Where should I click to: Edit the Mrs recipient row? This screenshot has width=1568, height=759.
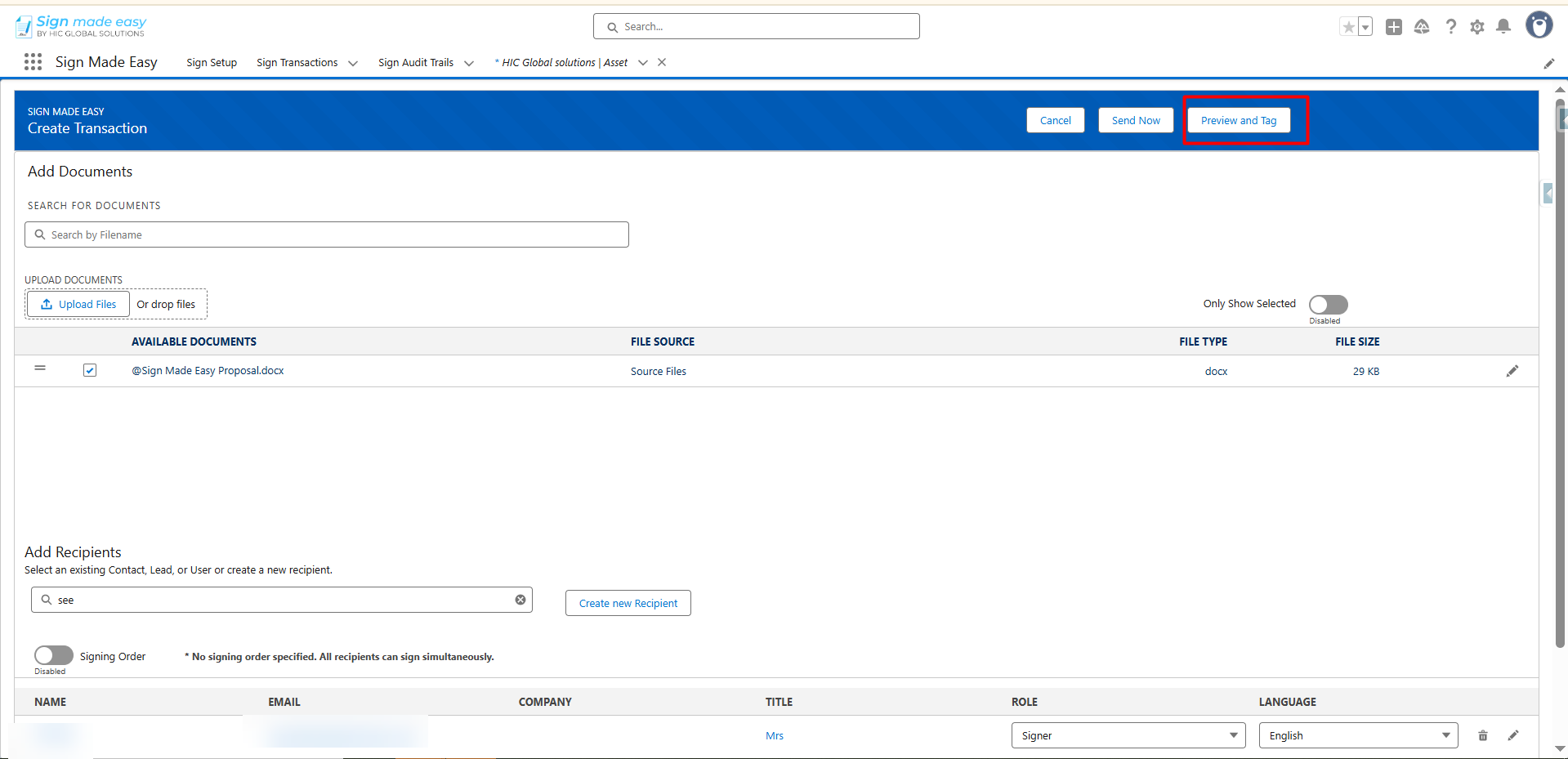tap(1513, 735)
